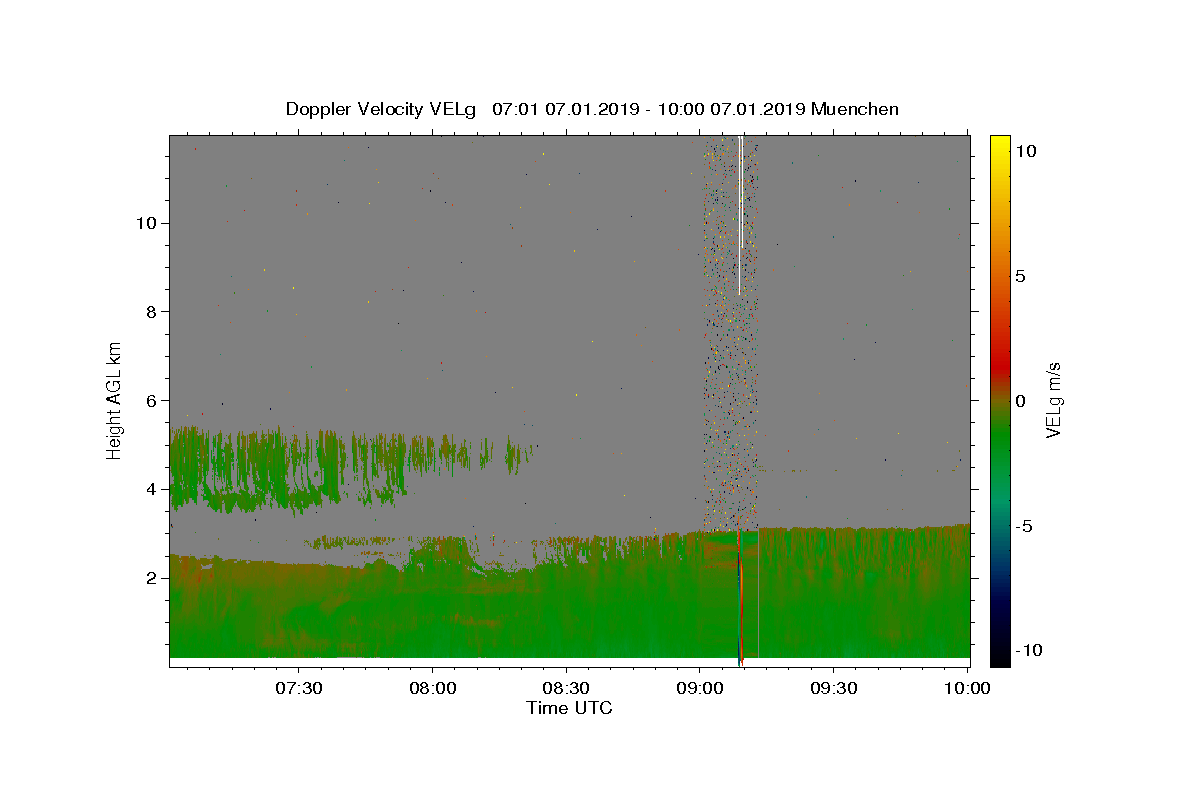Pick the yellow top of the colorbar

[1000, 145]
